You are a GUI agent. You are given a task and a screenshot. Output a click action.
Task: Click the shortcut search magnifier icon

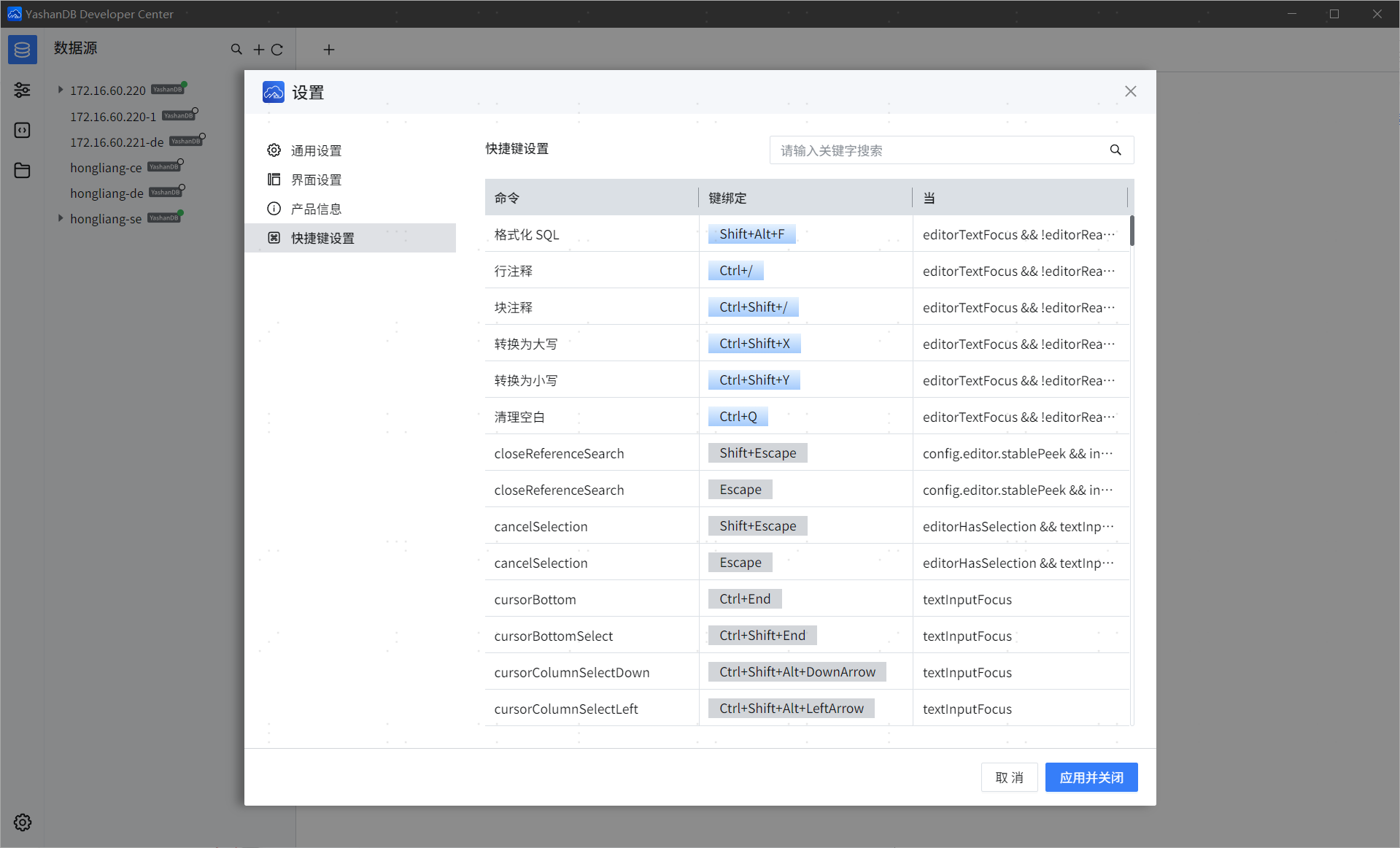click(1115, 150)
